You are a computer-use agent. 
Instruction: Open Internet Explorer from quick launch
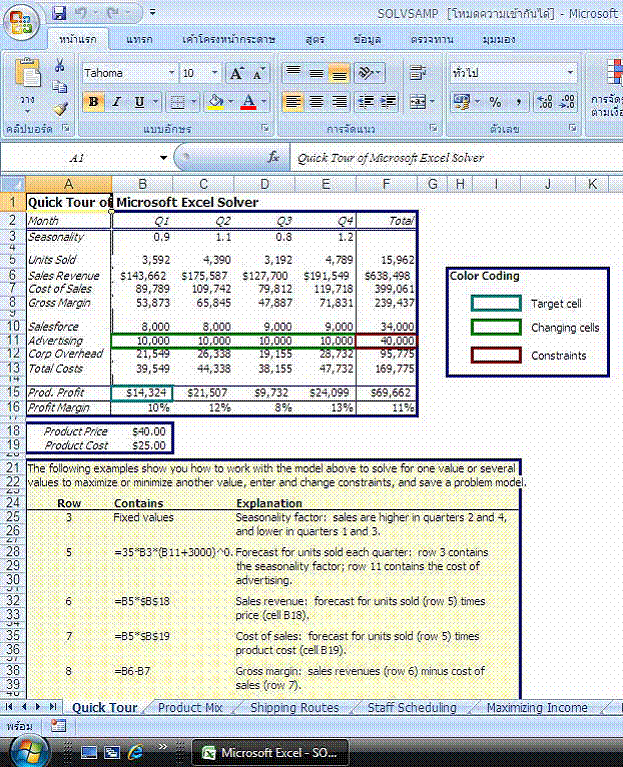coord(135,752)
